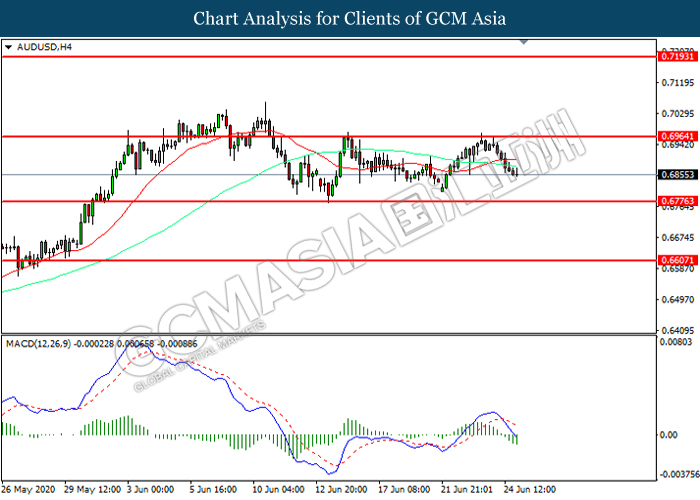Click the 0.64095 price axis value
This screenshot has width=700, height=500.
point(678,330)
